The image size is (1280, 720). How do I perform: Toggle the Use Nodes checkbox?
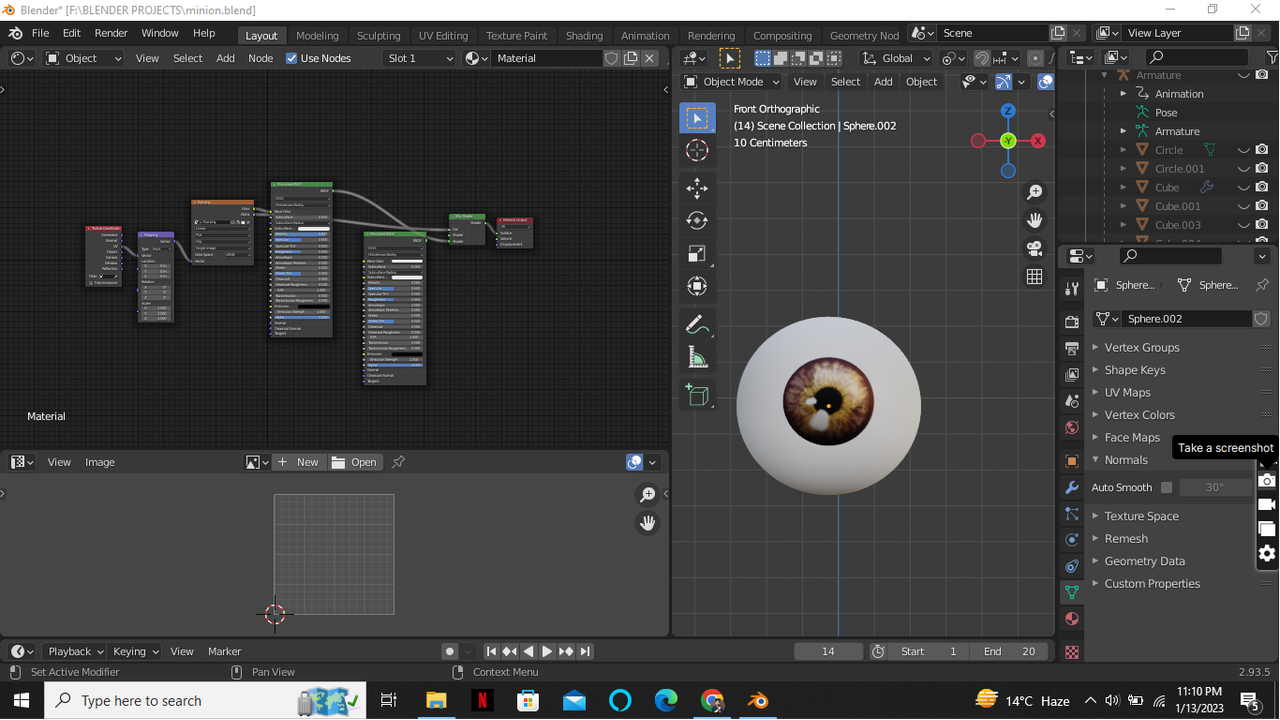pyautogui.click(x=291, y=58)
